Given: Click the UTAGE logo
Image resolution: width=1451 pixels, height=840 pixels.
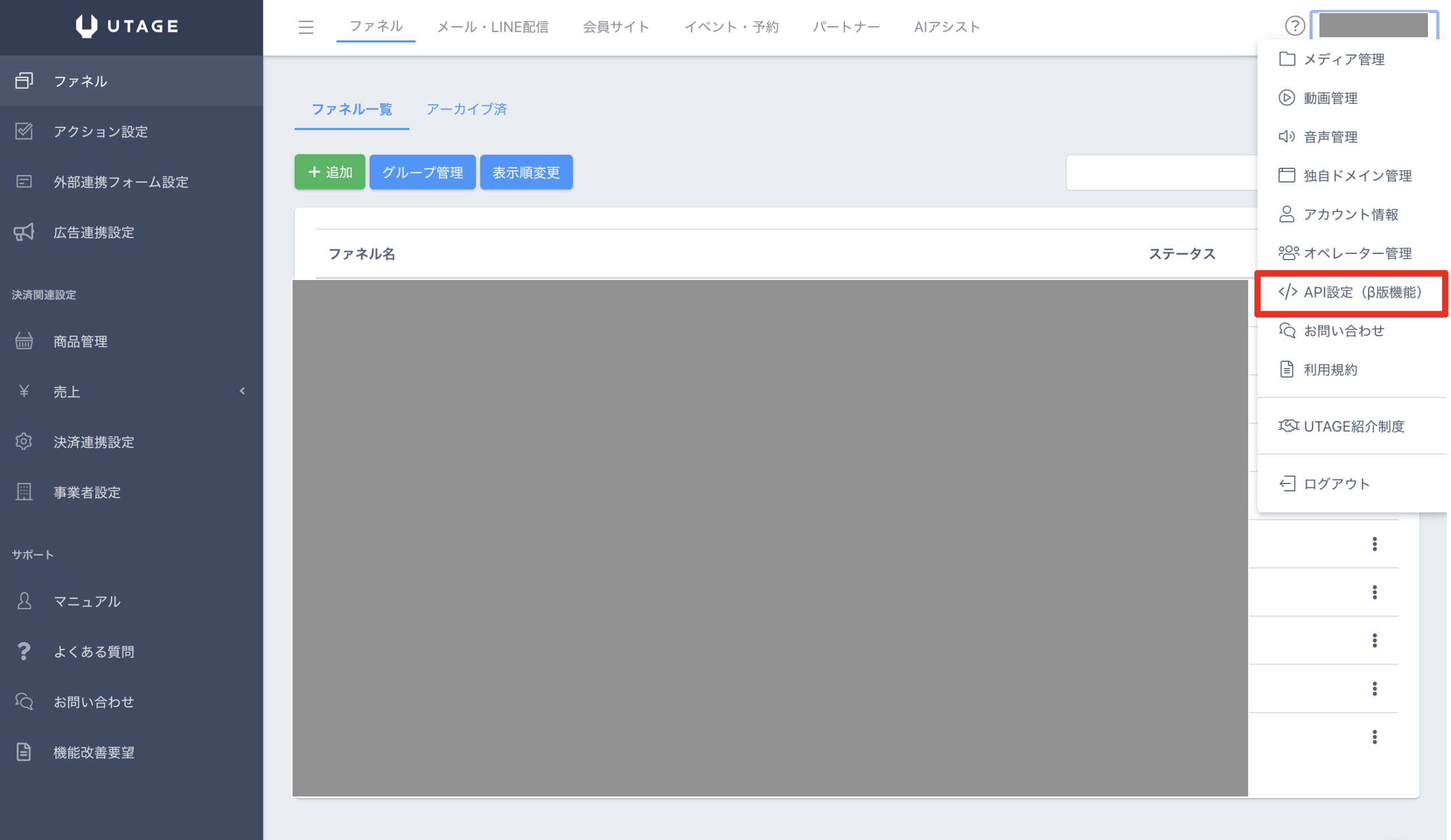Looking at the screenshot, I should click(x=128, y=26).
